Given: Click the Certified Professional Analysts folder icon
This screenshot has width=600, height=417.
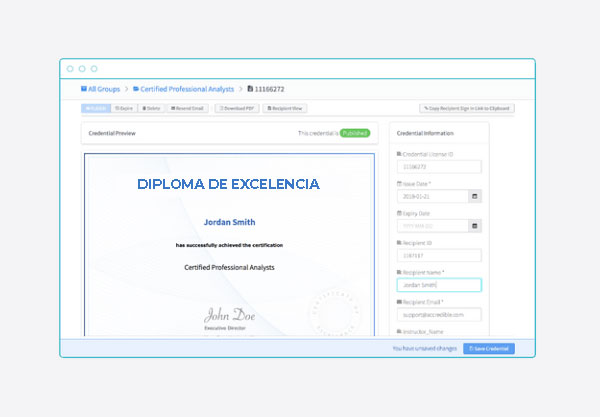Looking at the screenshot, I should pos(136,89).
